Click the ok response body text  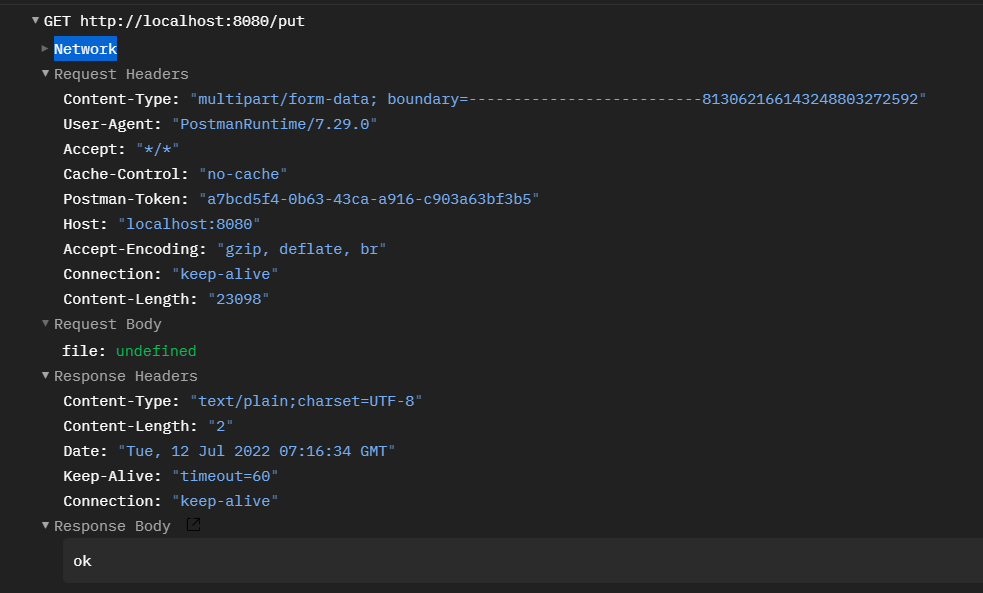[83, 561]
